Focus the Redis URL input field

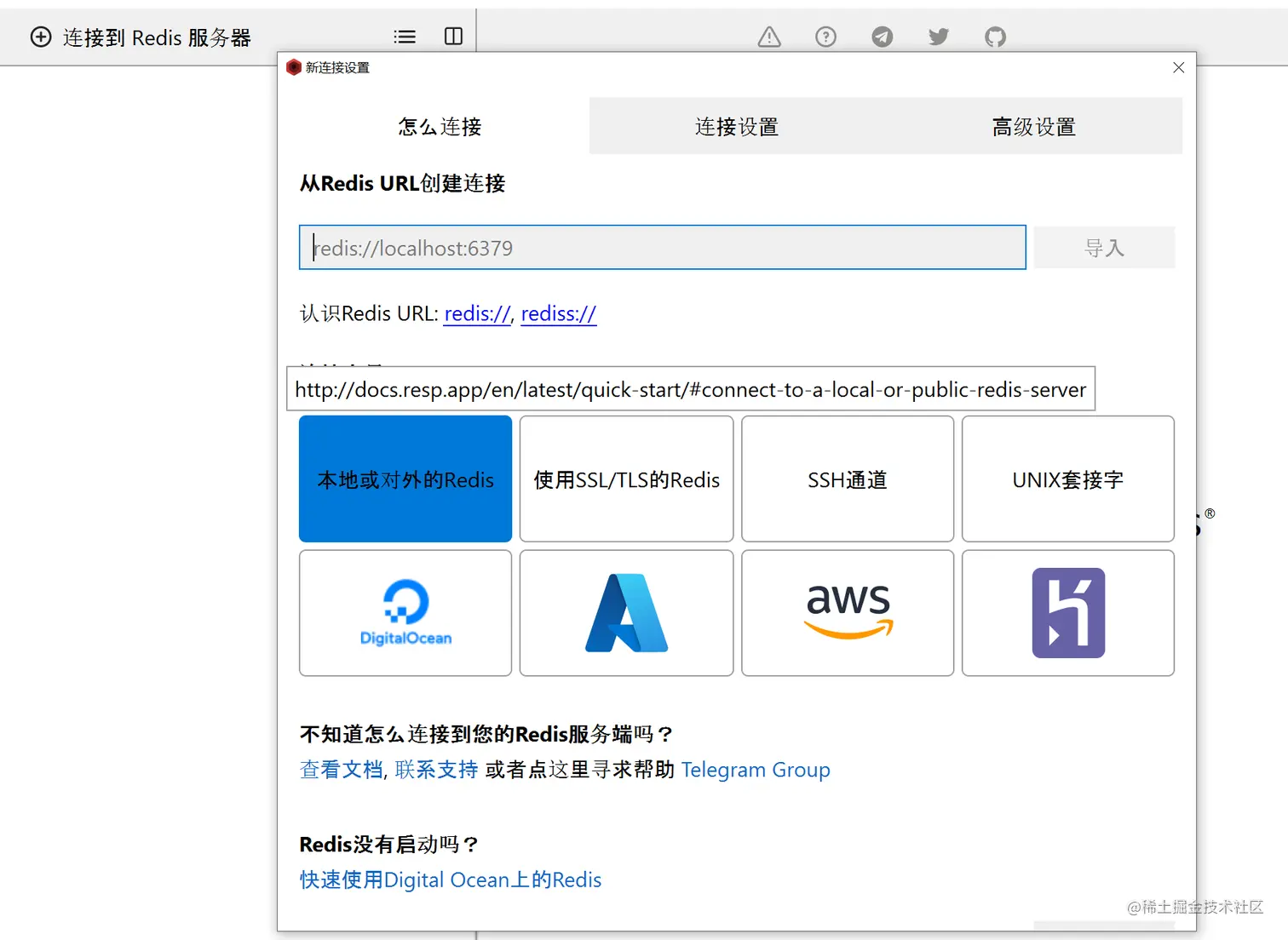[x=663, y=248]
